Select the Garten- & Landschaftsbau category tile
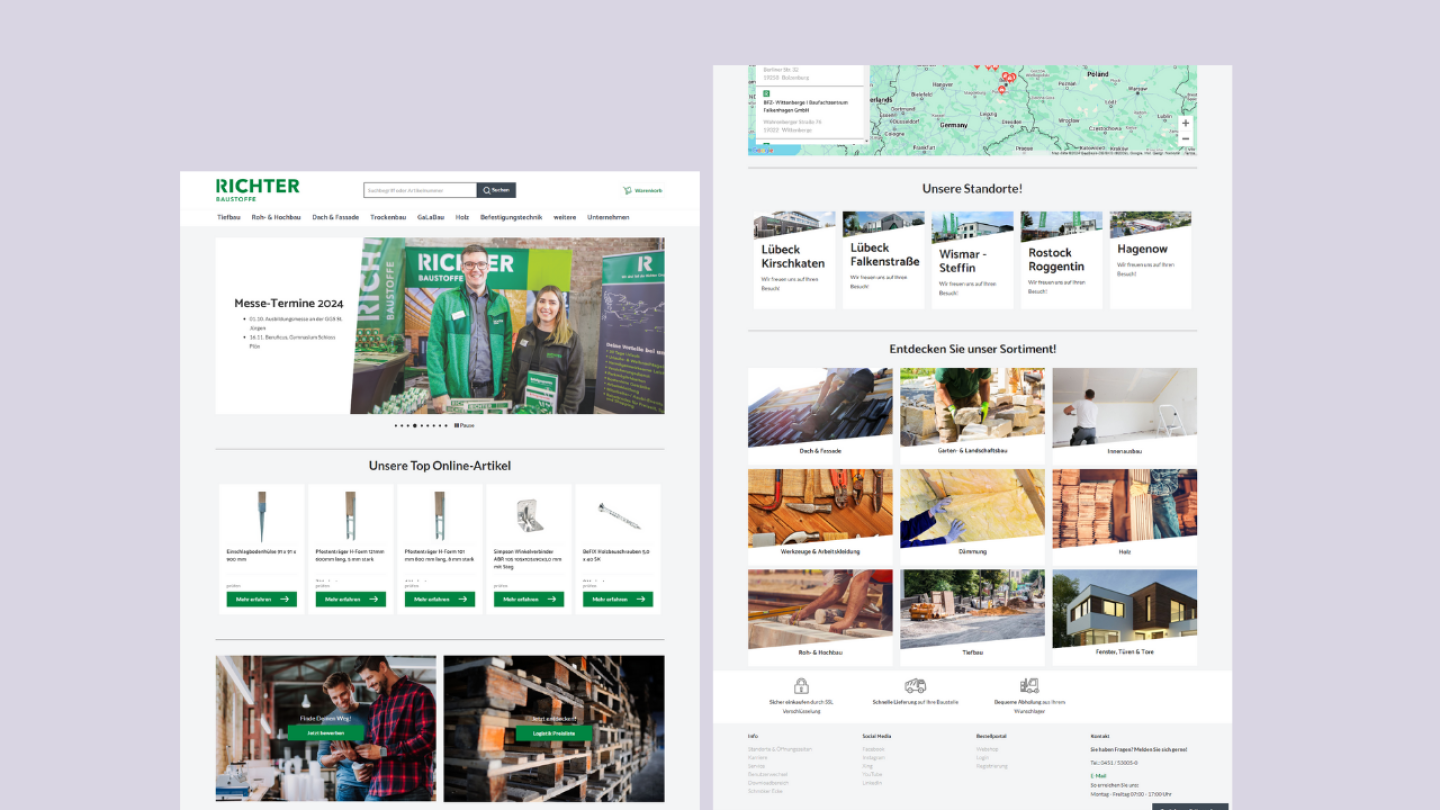 click(972, 414)
